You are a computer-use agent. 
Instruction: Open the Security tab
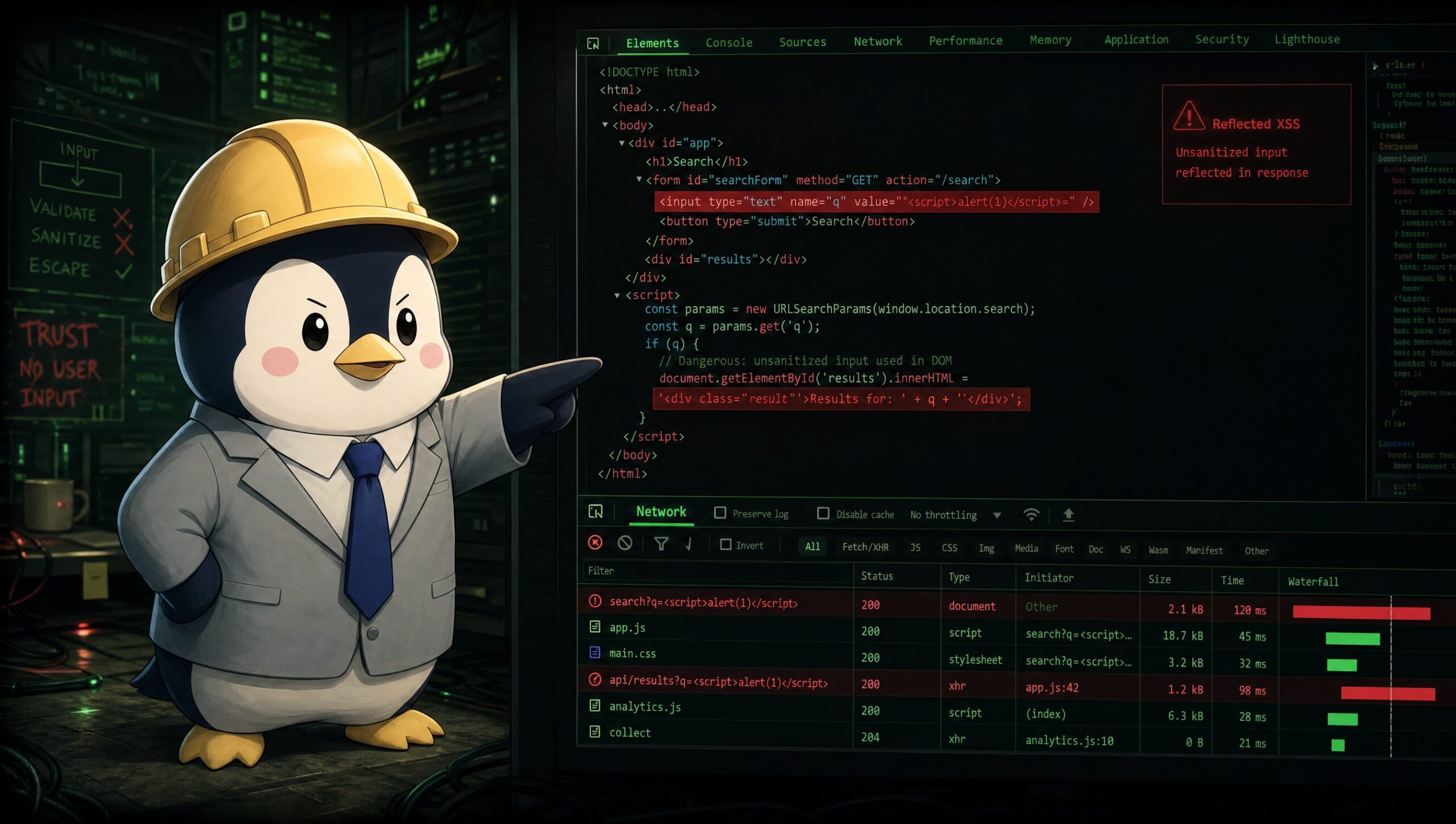1222,39
